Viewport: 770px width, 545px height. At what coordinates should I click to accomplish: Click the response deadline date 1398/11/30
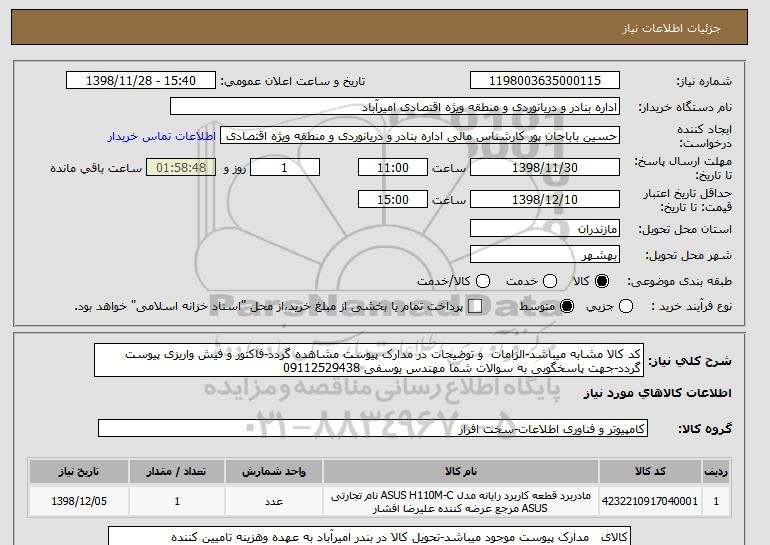(545, 167)
